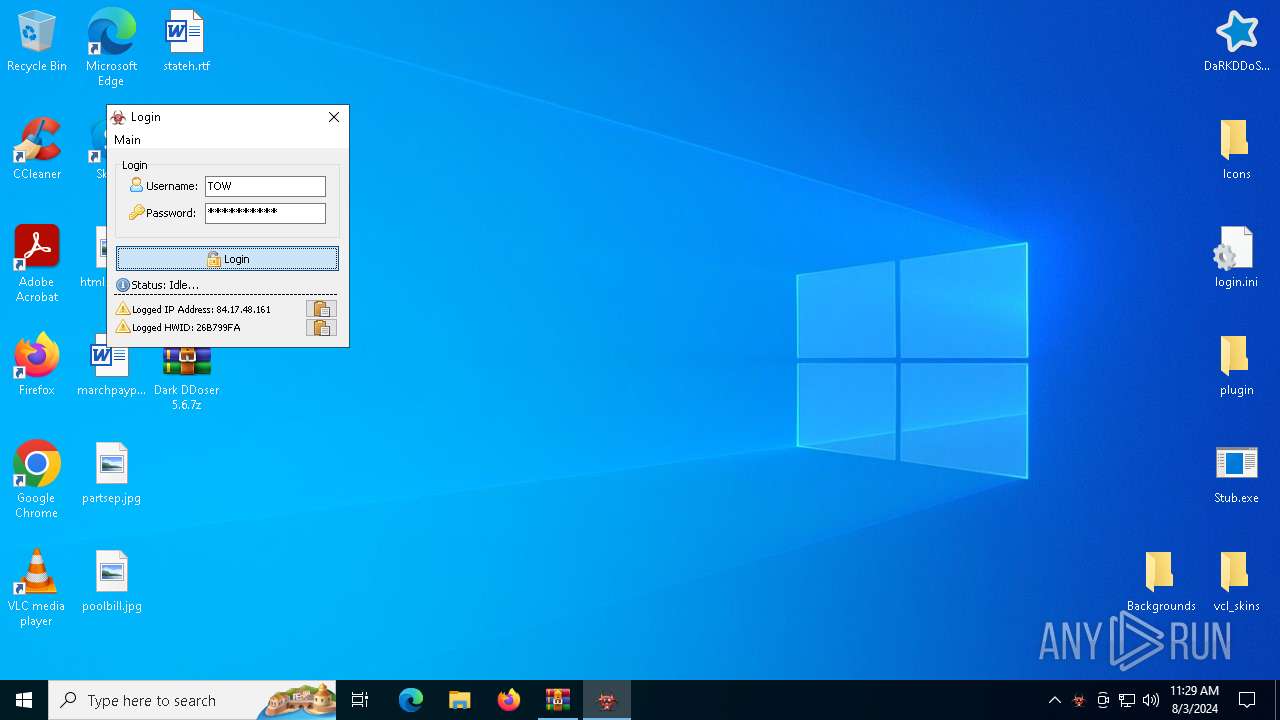This screenshot has height=720, width=1280.
Task: Click Login button in Login window
Action: pos(227,259)
